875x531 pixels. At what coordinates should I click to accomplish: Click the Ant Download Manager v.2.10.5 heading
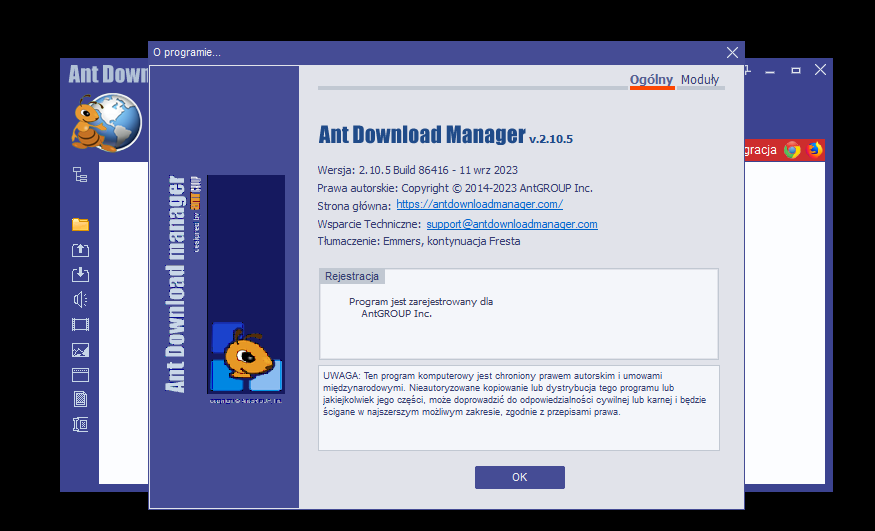click(445, 134)
